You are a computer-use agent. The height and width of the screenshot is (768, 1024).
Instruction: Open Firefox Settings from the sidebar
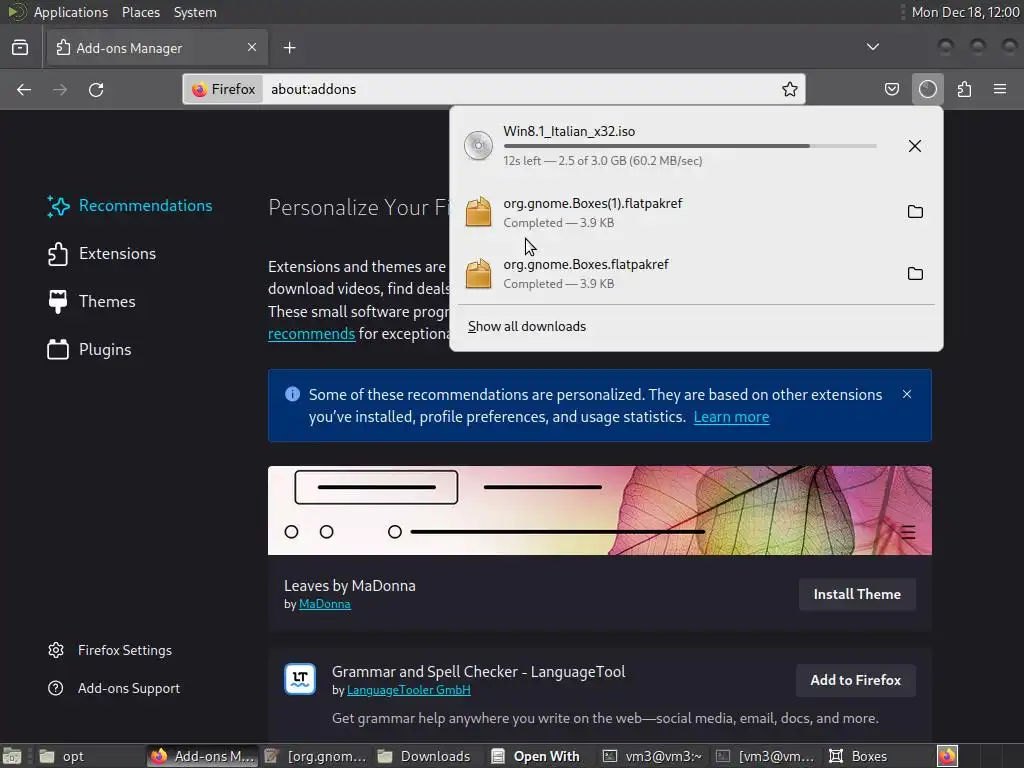(110, 650)
